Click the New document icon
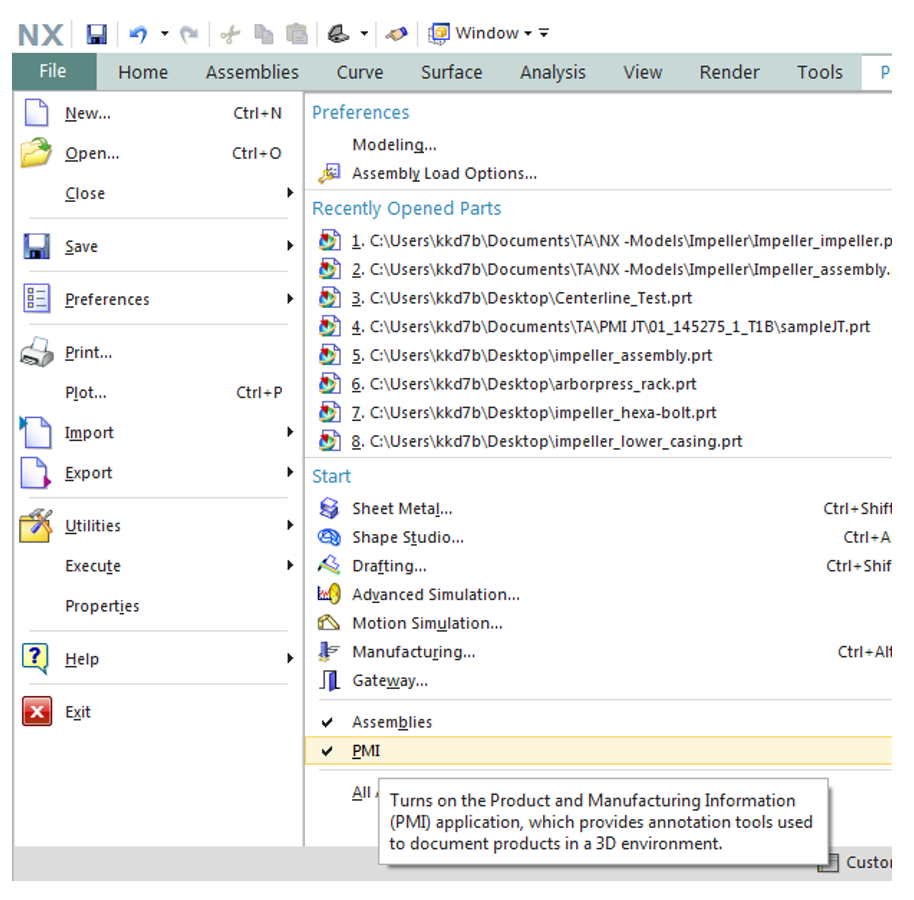 point(36,112)
